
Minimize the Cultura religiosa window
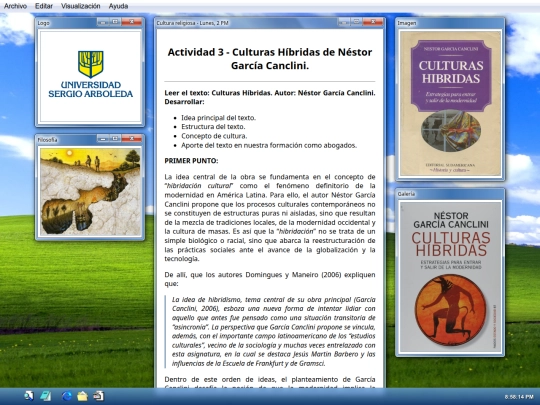(x=344, y=22)
